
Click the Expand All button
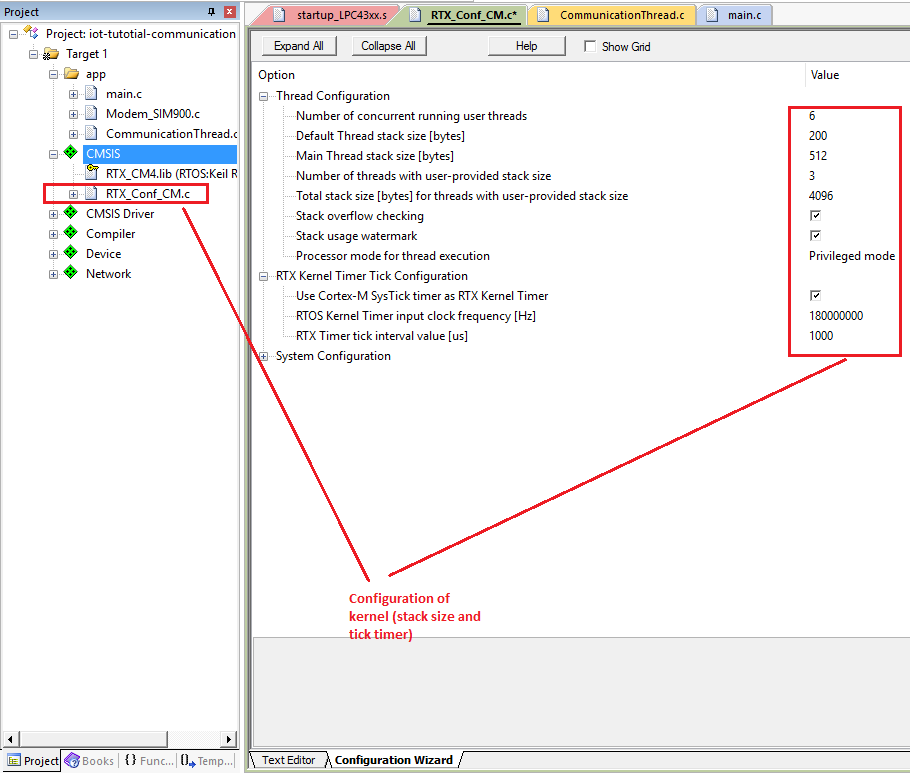point(298,46)
